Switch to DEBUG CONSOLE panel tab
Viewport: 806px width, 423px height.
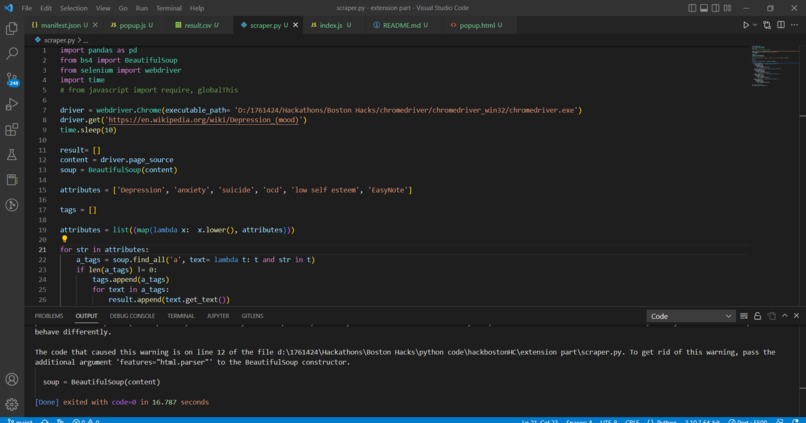pos(132,316)
